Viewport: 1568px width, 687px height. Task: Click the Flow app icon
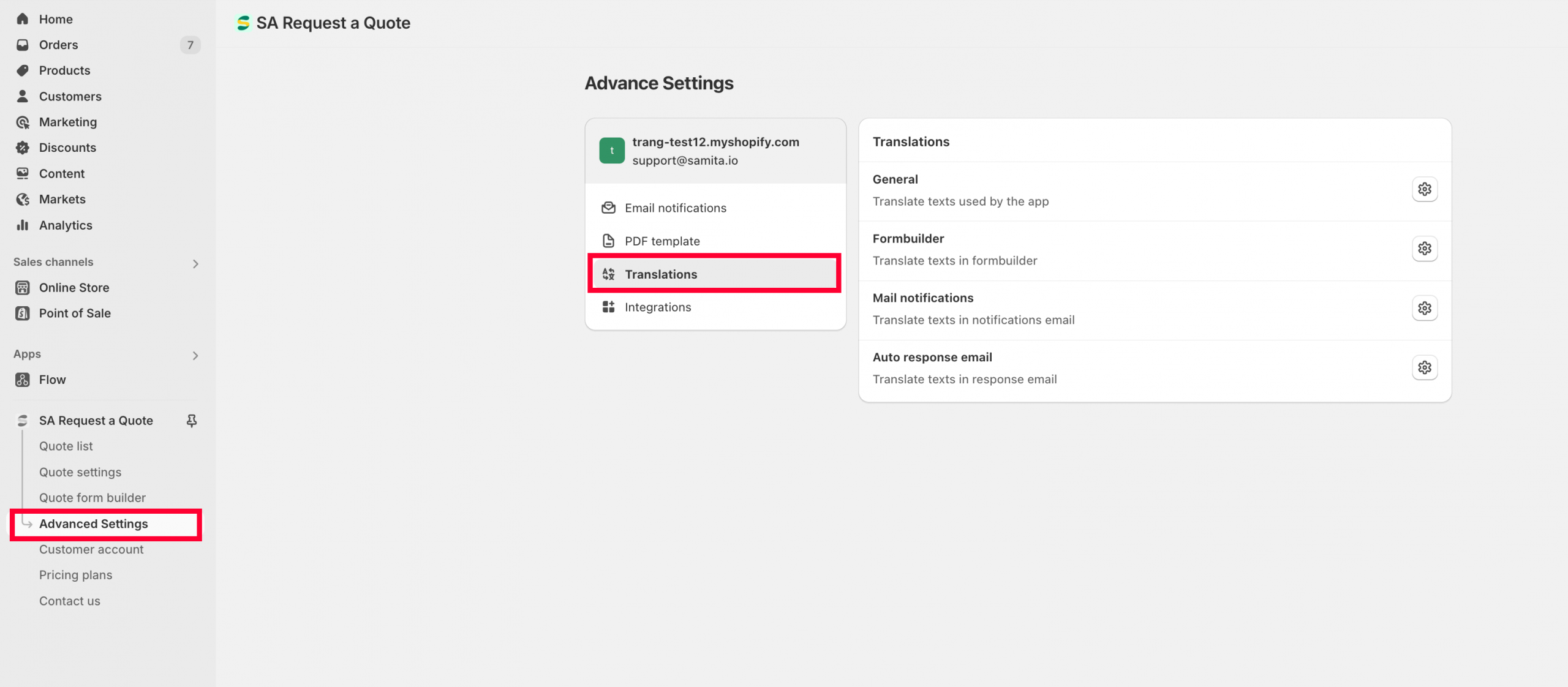pyautogui.click(x=23, y=380)
